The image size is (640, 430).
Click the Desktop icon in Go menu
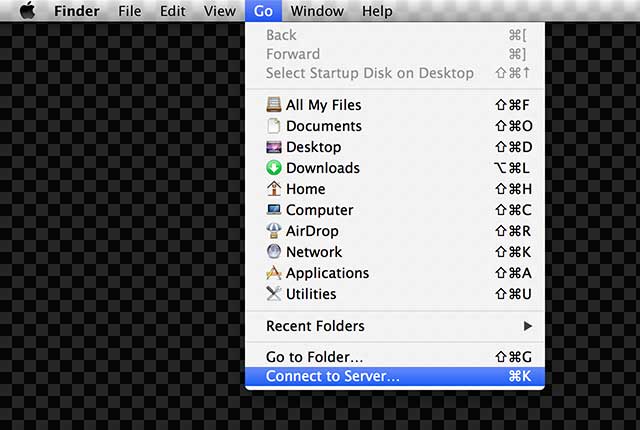click(x=274, y=147)
